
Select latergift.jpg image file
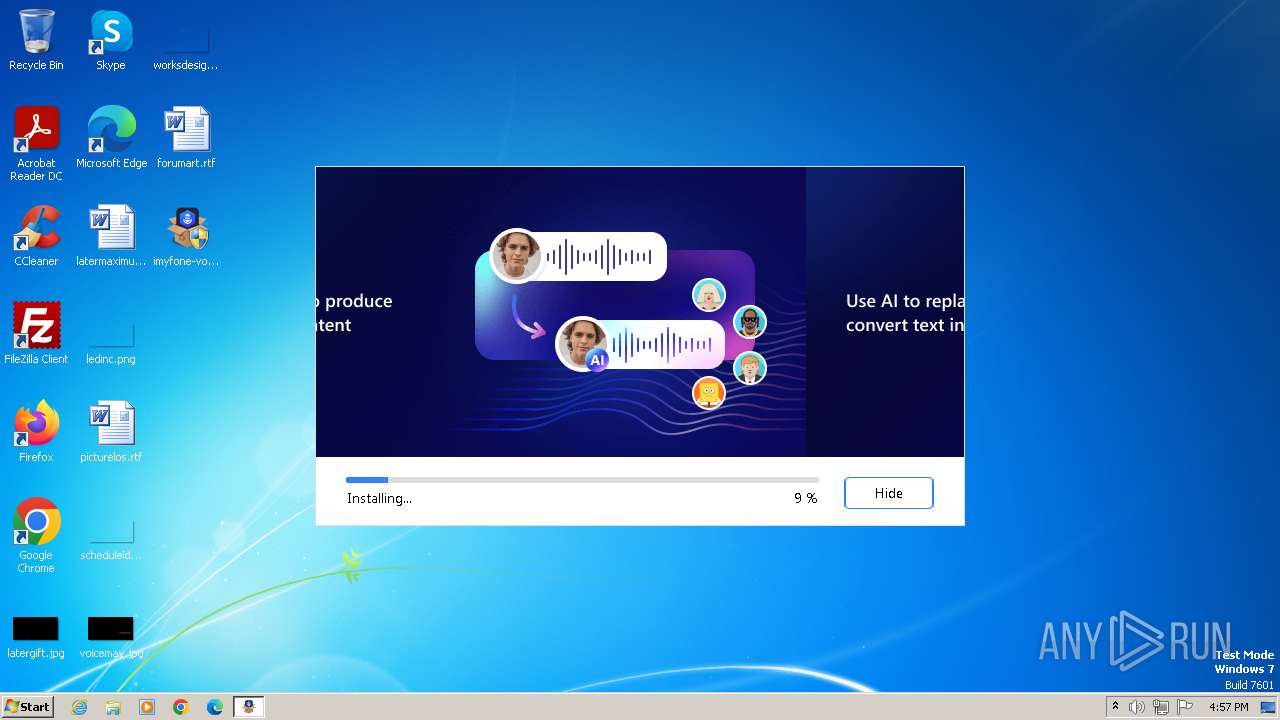click(36, 636)
